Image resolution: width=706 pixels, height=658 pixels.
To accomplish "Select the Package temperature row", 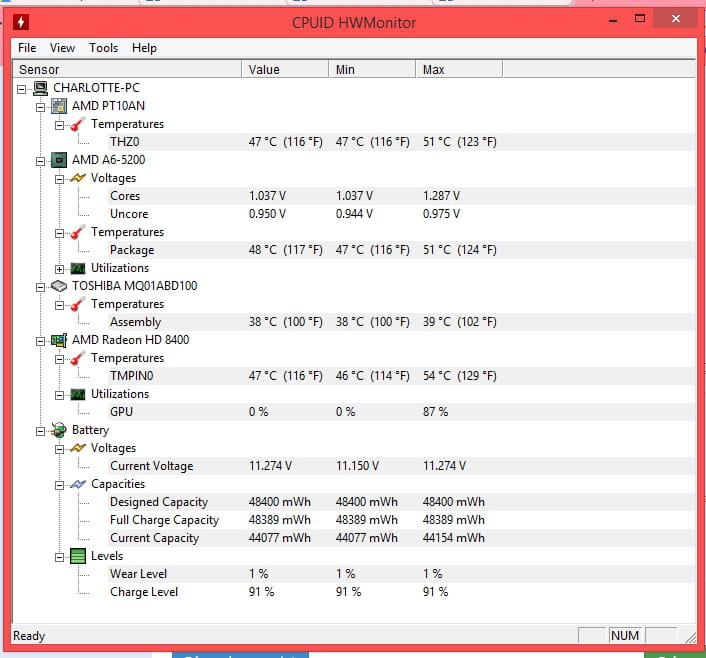I will click(132, 250).
